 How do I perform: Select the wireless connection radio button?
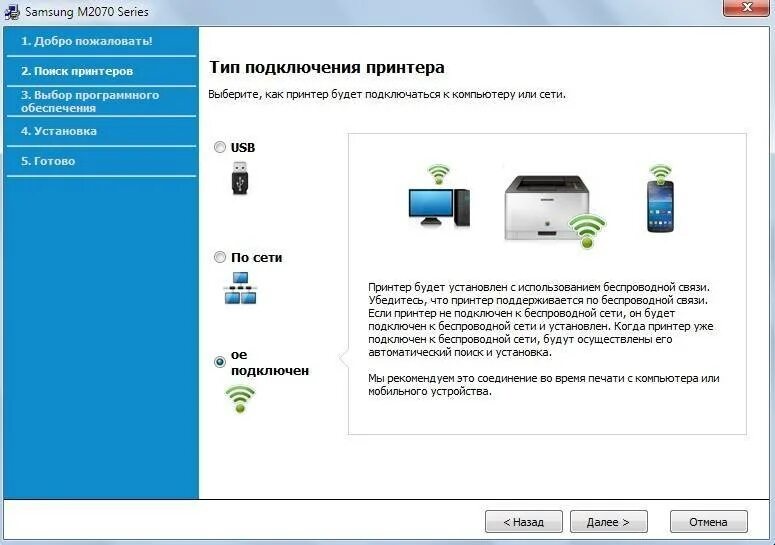point(219,362)
